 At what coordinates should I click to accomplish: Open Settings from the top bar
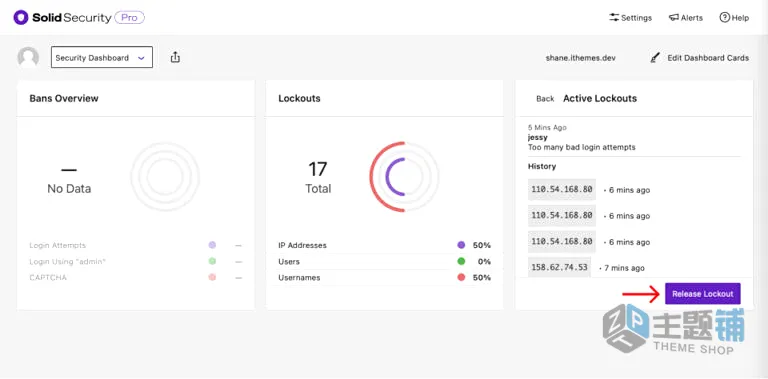pyautogui.click(x=630, y=18)
